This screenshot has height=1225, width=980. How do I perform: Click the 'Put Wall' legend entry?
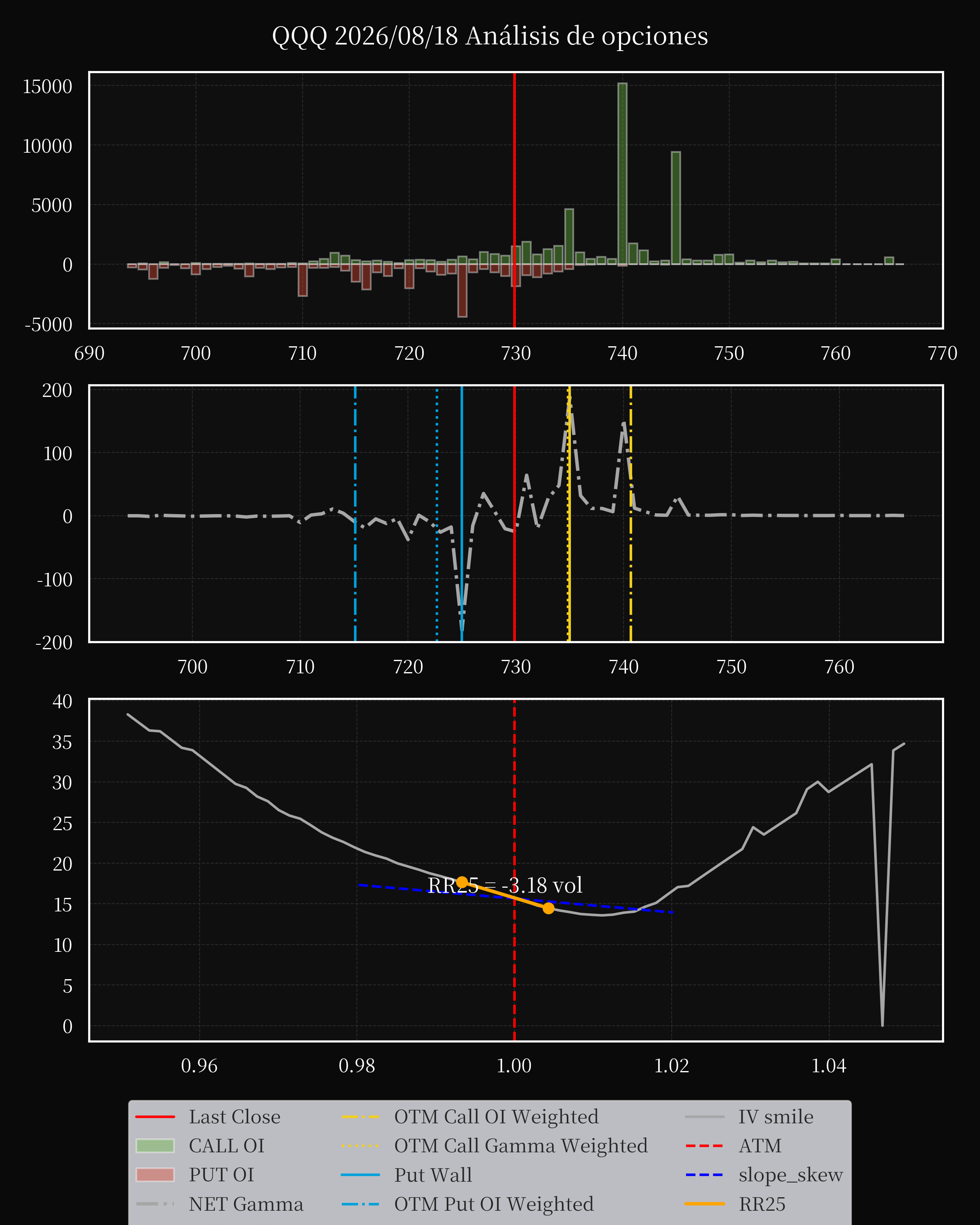[406, 1174]
